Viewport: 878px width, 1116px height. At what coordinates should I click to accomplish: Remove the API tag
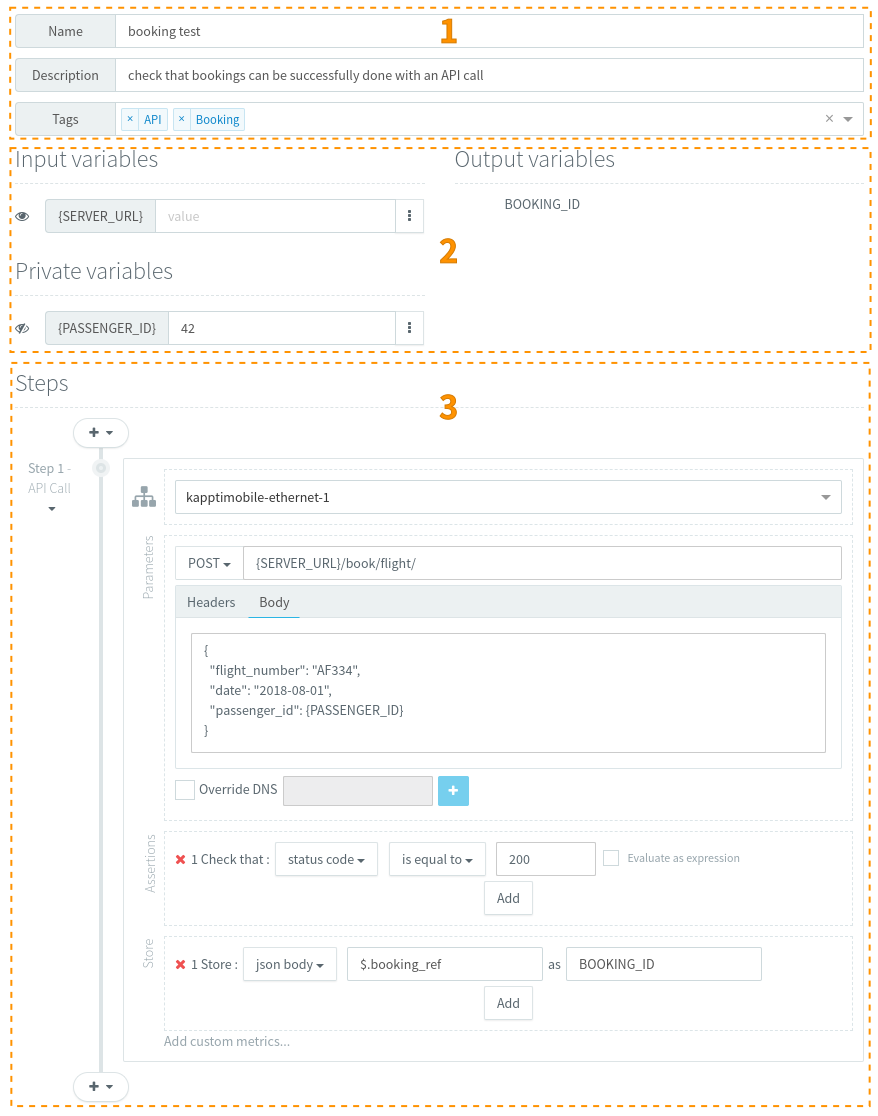coord(130,119)
